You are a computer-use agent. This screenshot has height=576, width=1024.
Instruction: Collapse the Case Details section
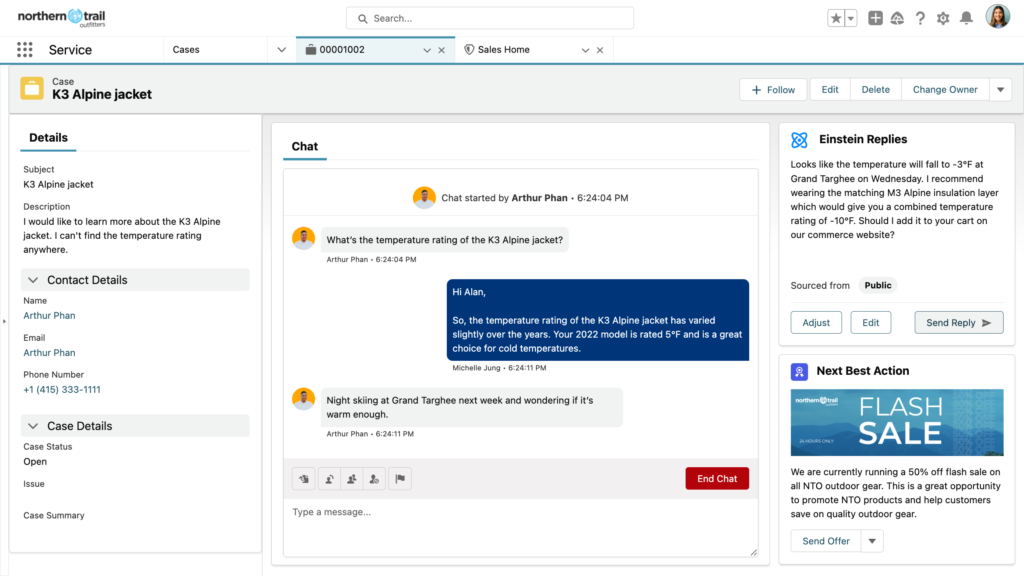click(33, 426)
